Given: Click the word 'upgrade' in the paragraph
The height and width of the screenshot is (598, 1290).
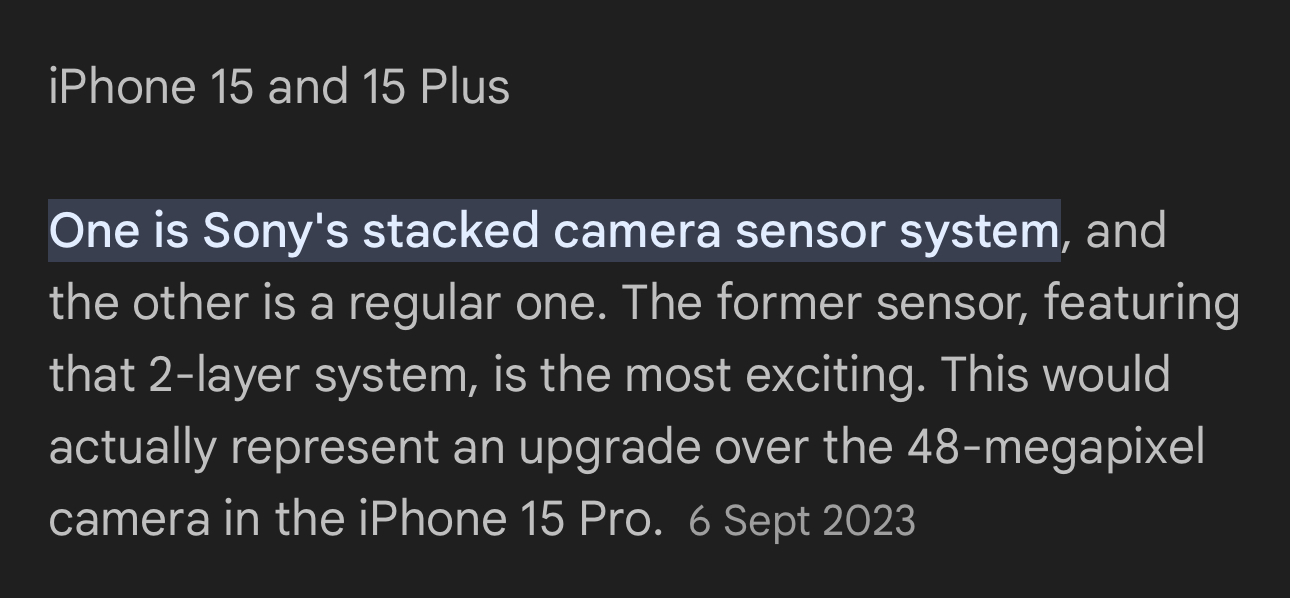Looking at the screenshot, I should (610, 448).
